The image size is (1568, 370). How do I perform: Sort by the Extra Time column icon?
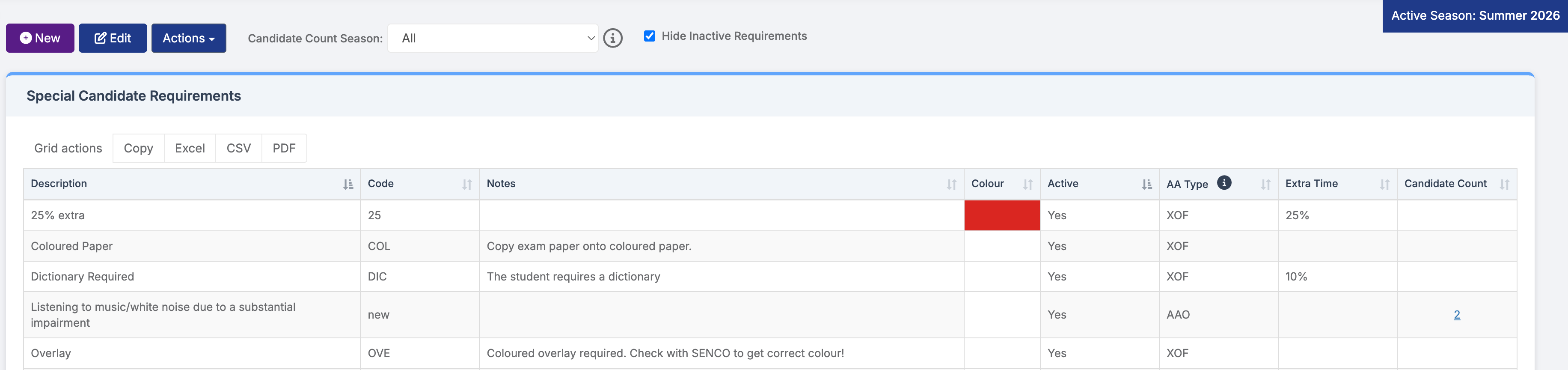click(x=1384, y=184)
